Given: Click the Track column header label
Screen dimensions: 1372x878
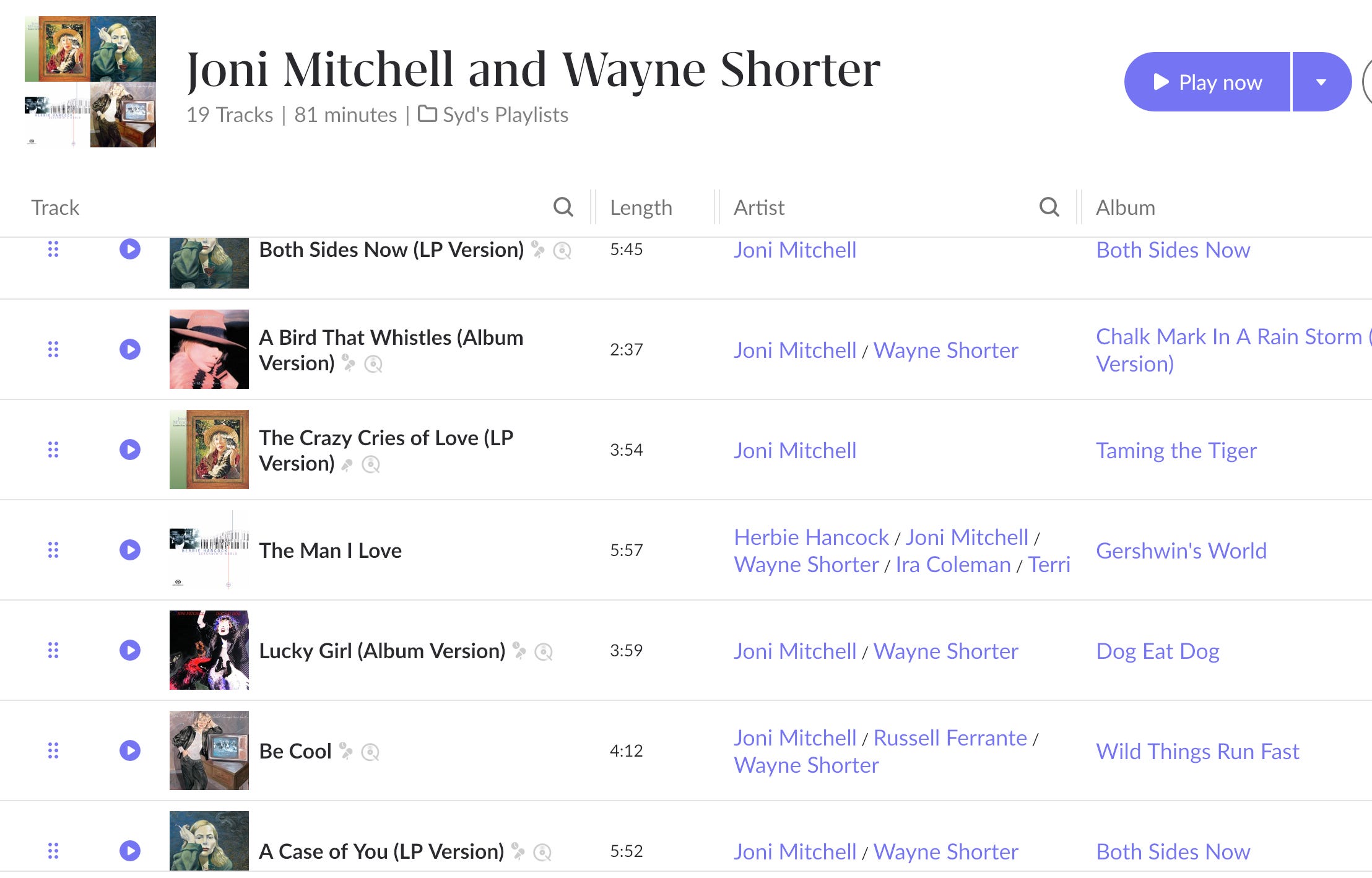Looking at the screenshot, I should click(x=55, y=207).
